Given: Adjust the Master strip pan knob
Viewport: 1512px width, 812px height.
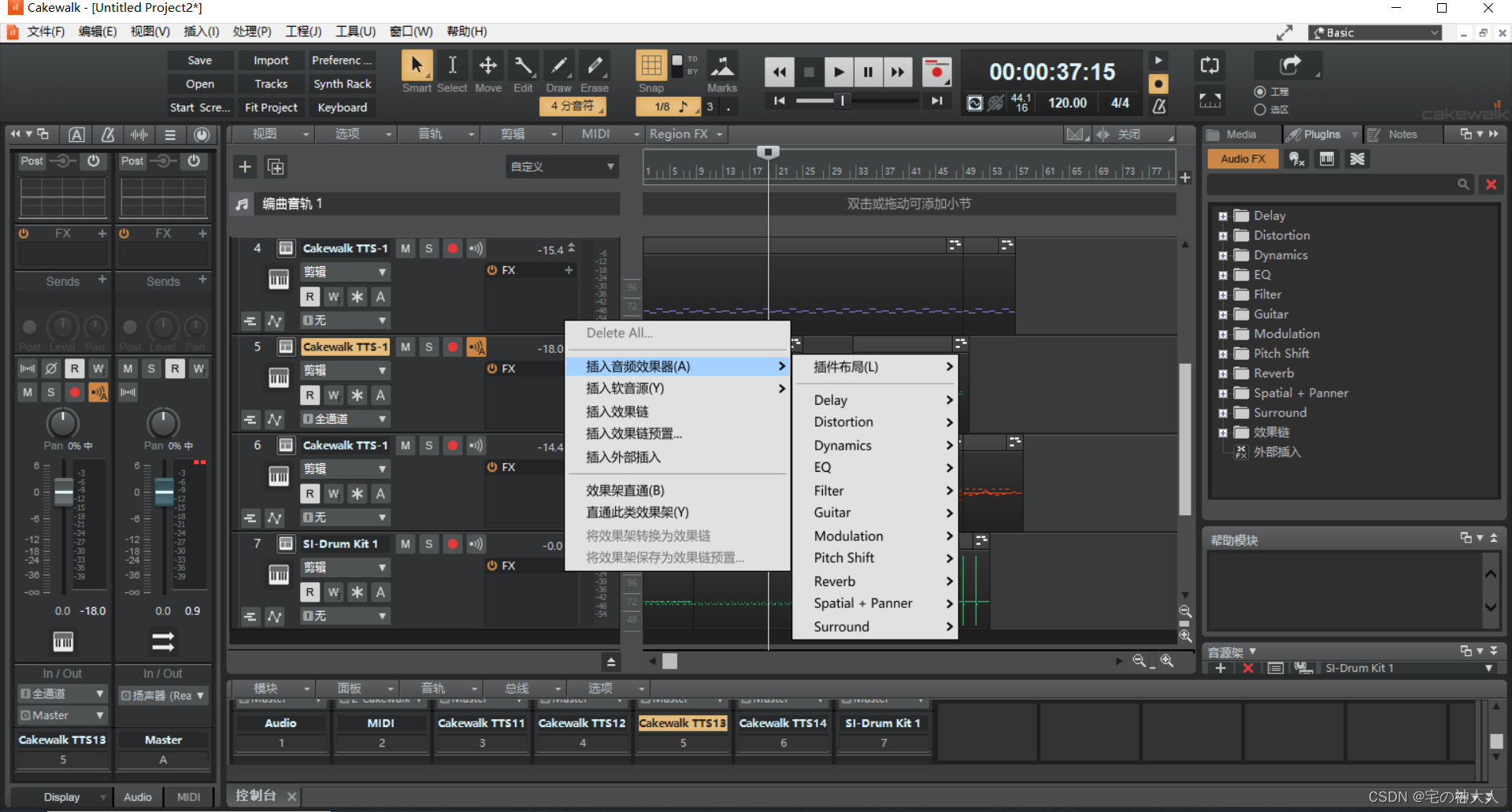Looking at the screenshot, I should pyautogui.click(x=163, y=423).
